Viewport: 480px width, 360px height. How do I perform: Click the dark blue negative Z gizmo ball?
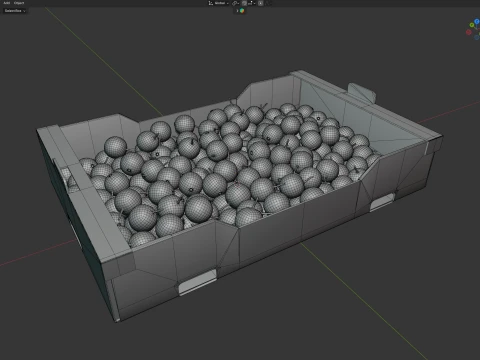tap(477, 38)
